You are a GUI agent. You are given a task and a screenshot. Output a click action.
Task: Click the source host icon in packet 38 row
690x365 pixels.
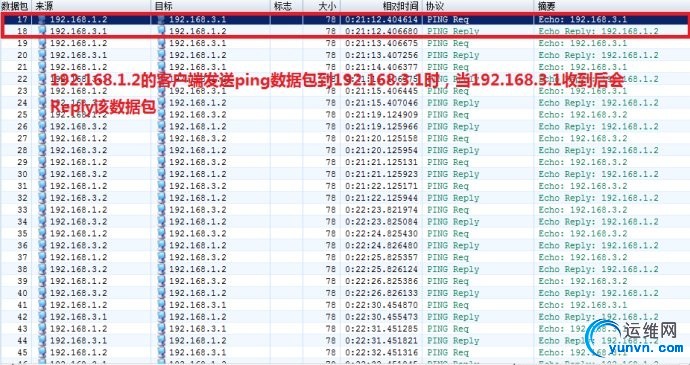[42, 269]
